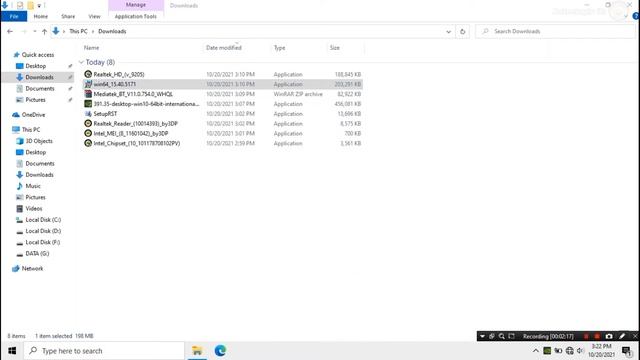Image resolution: width=640 pixels, height=360 pixels.
Task: Select the Intel_MEI_(8_11601042)_by3DP file icon
Action: pyautogui.click(x=88, y=133)
